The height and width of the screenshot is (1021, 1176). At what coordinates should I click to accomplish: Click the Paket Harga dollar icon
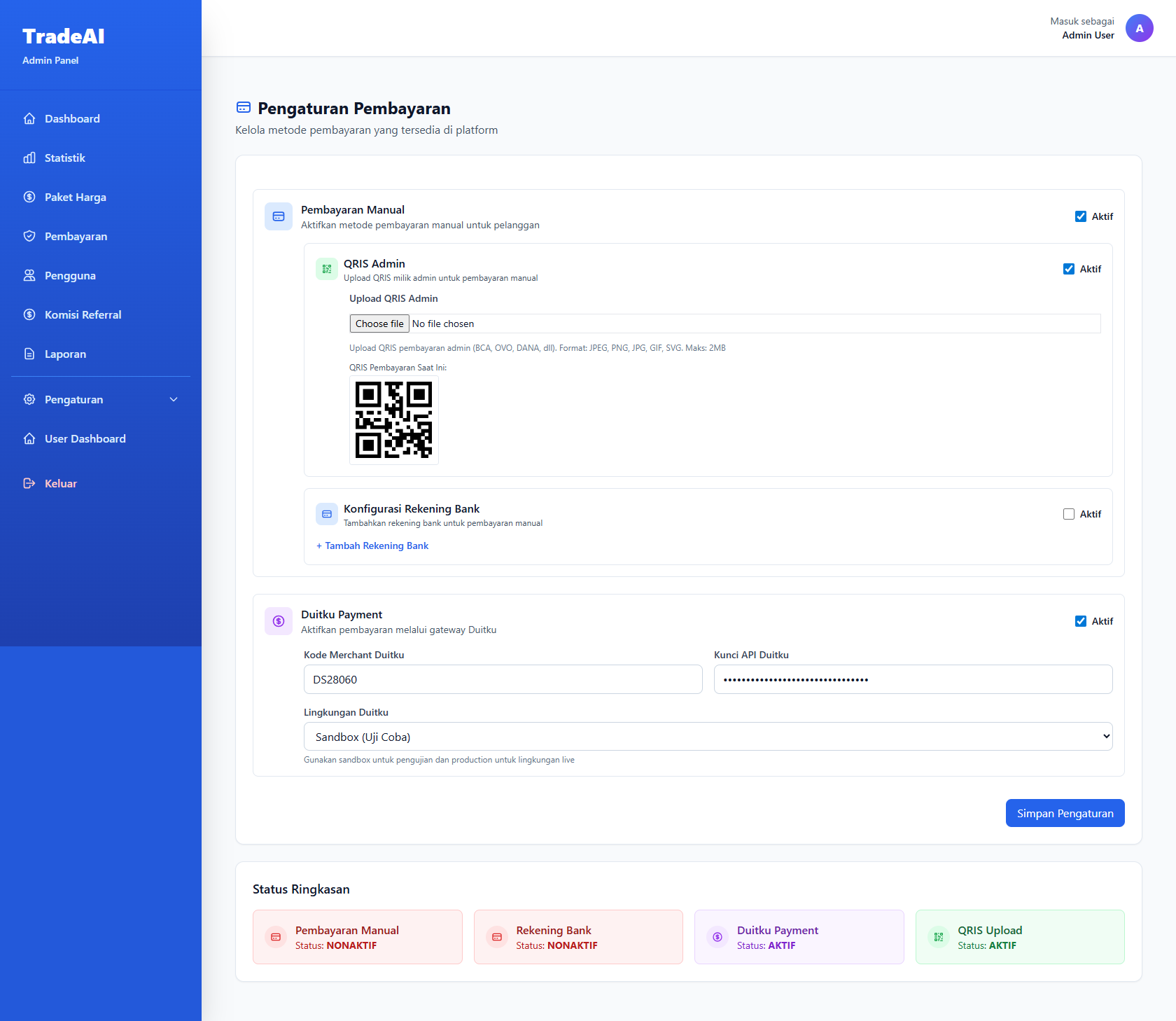pos(29,197)
